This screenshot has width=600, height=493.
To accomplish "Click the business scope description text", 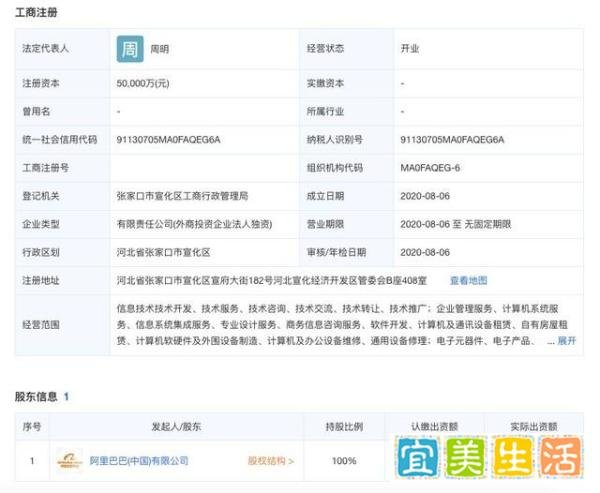I will (342, 325).
